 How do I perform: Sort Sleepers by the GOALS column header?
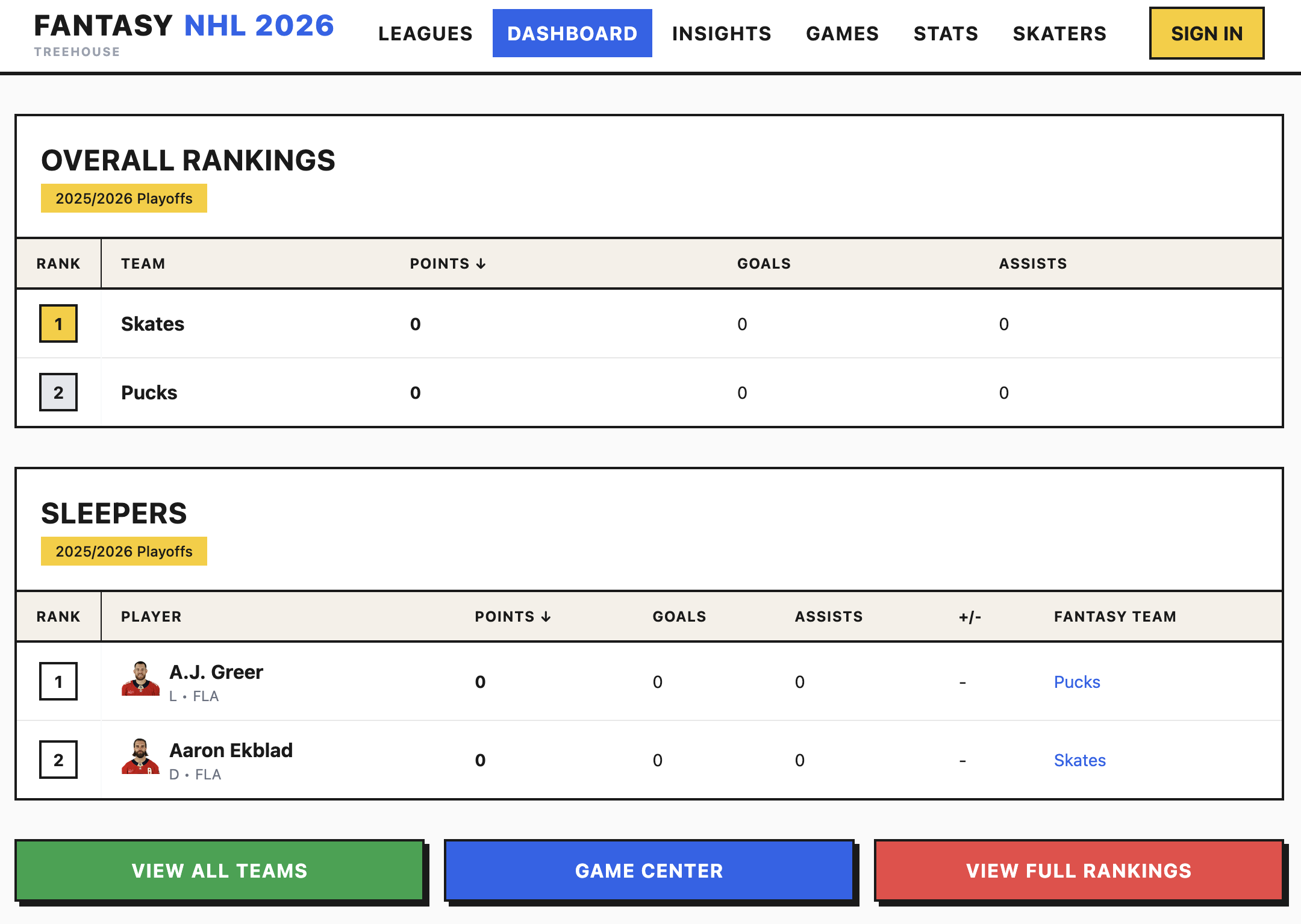pos(679,616)
